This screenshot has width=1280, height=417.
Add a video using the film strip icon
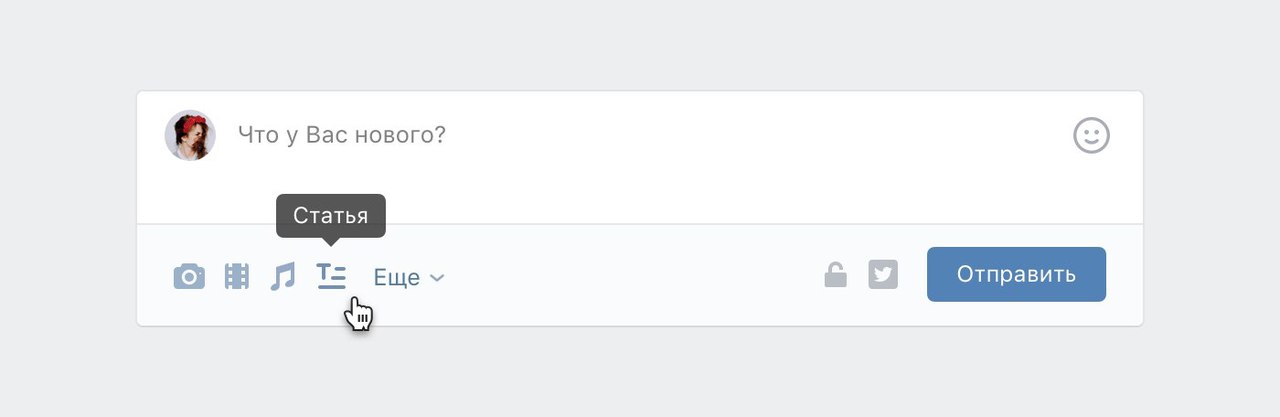[x=237, y=276]
